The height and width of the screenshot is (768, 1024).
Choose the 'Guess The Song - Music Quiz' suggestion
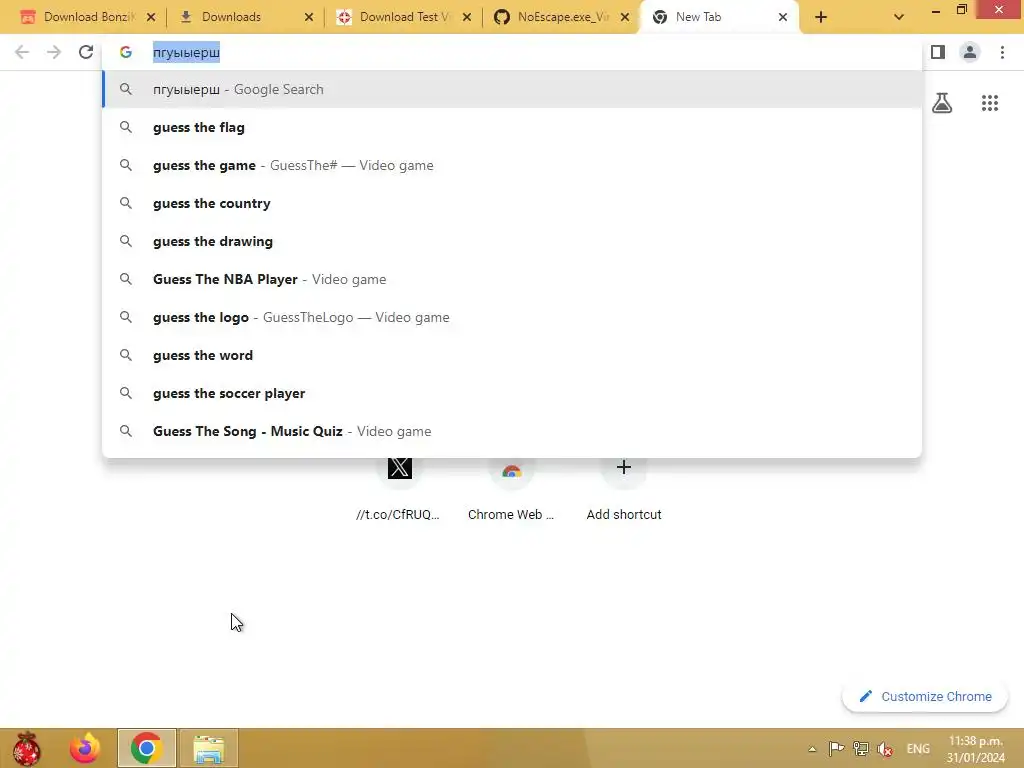[x=513, y=431]
